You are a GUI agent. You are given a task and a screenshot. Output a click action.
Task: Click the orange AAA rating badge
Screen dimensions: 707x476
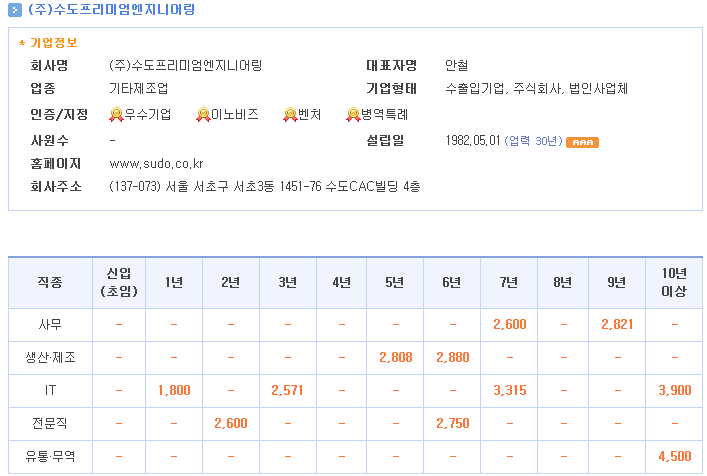(x=583, y=142)
